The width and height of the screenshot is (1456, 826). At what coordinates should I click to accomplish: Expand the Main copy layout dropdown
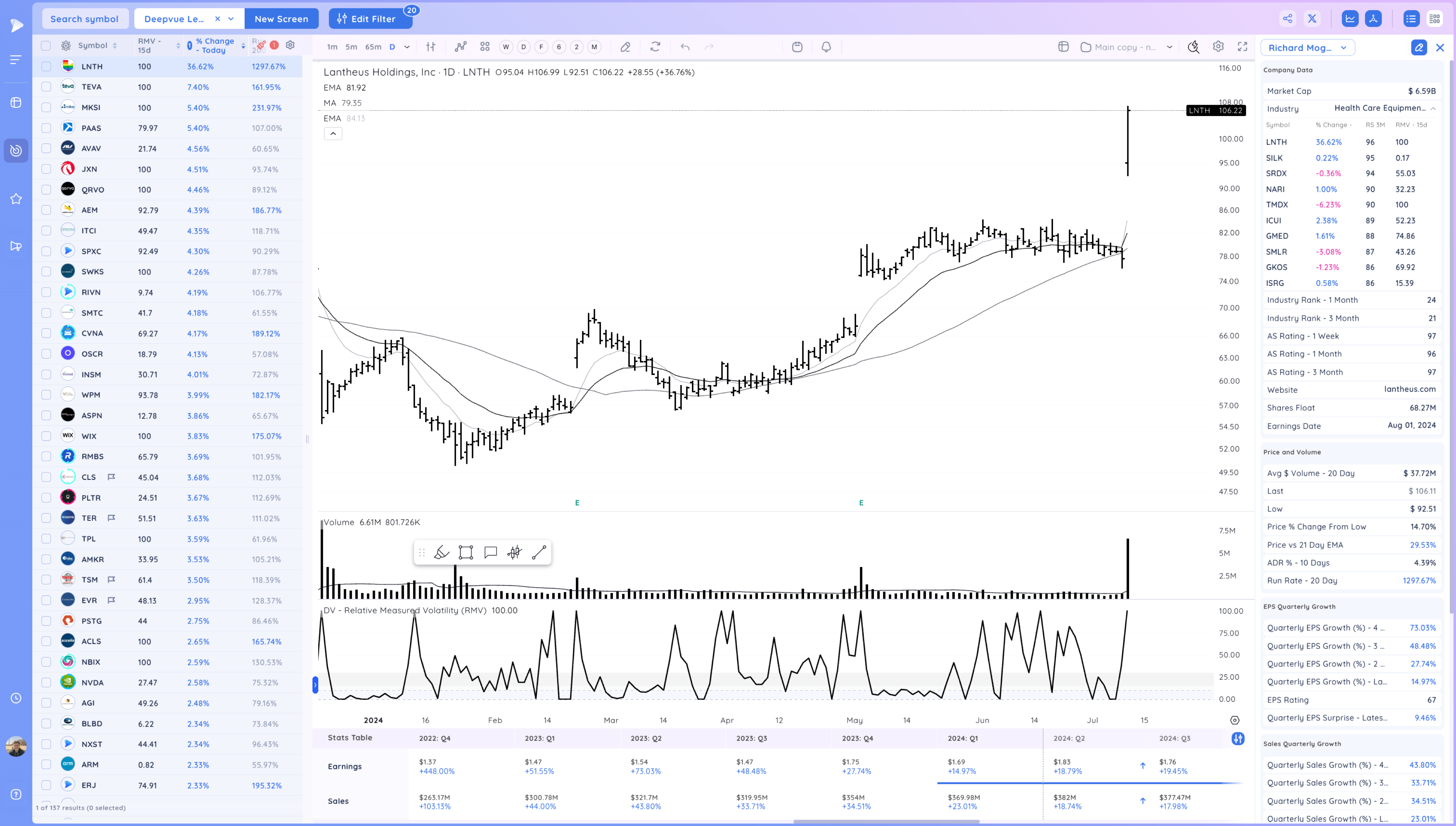[1170, 47]
